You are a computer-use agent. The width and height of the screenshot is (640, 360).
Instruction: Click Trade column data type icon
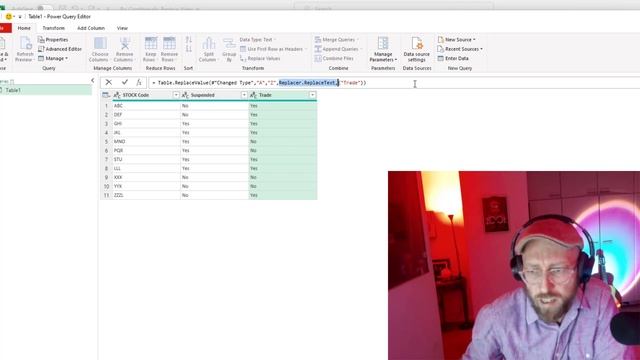(253, 95)
